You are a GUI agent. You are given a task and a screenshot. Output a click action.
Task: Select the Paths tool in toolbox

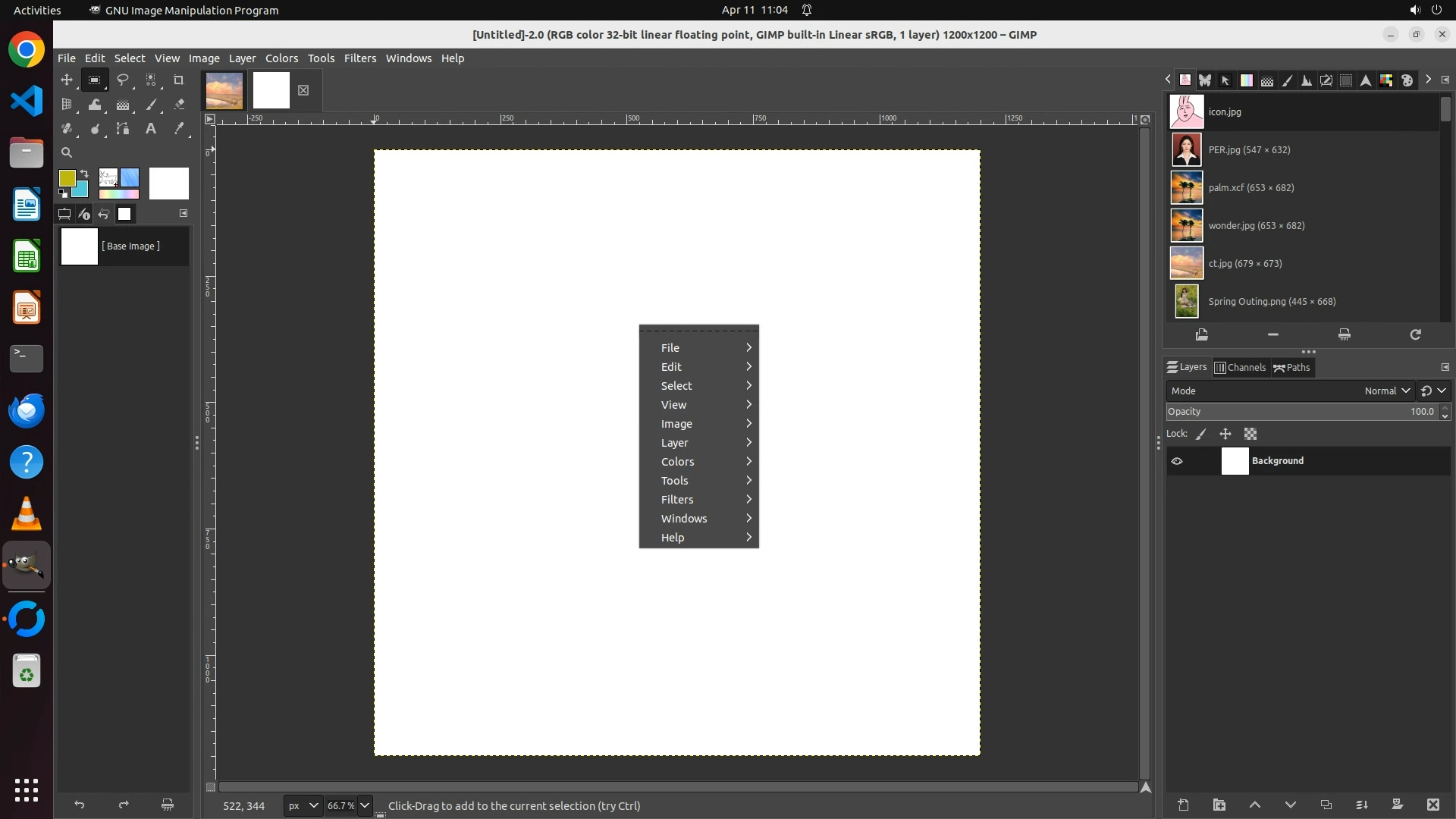[122, 129]
